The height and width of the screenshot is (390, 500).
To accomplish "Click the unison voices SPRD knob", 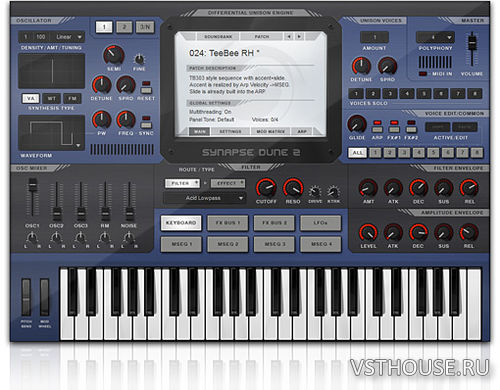I will coord(387,66).
